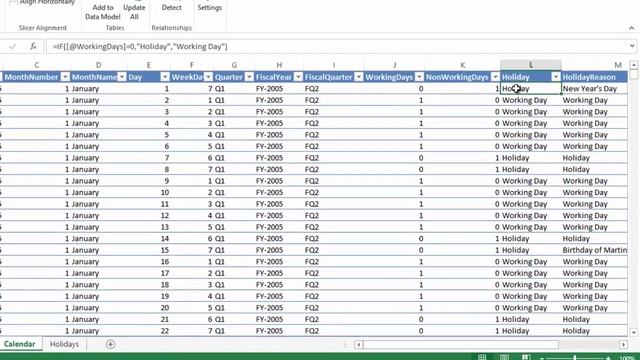Click scroll right arrow of horizontal scrollbar
The width and height of the screenshot is (640, 360).
pos(623,344)
